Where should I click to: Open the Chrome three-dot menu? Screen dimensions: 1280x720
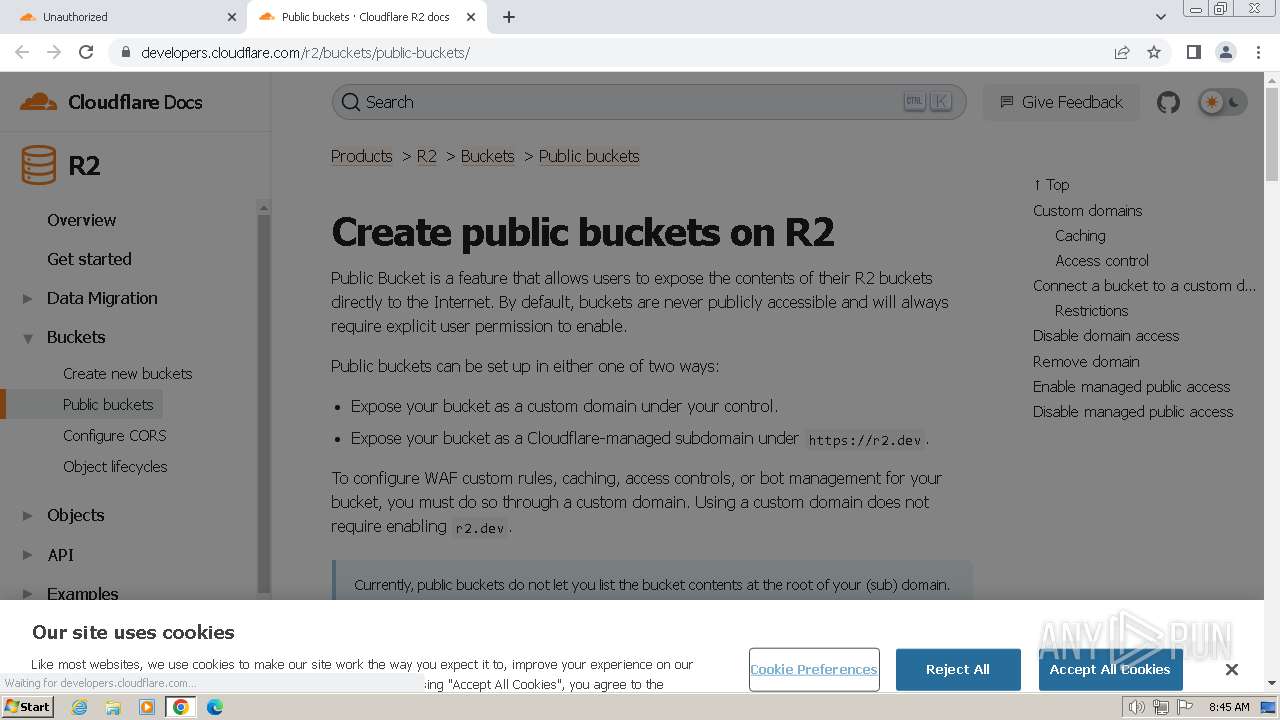tap(1257, 52)
